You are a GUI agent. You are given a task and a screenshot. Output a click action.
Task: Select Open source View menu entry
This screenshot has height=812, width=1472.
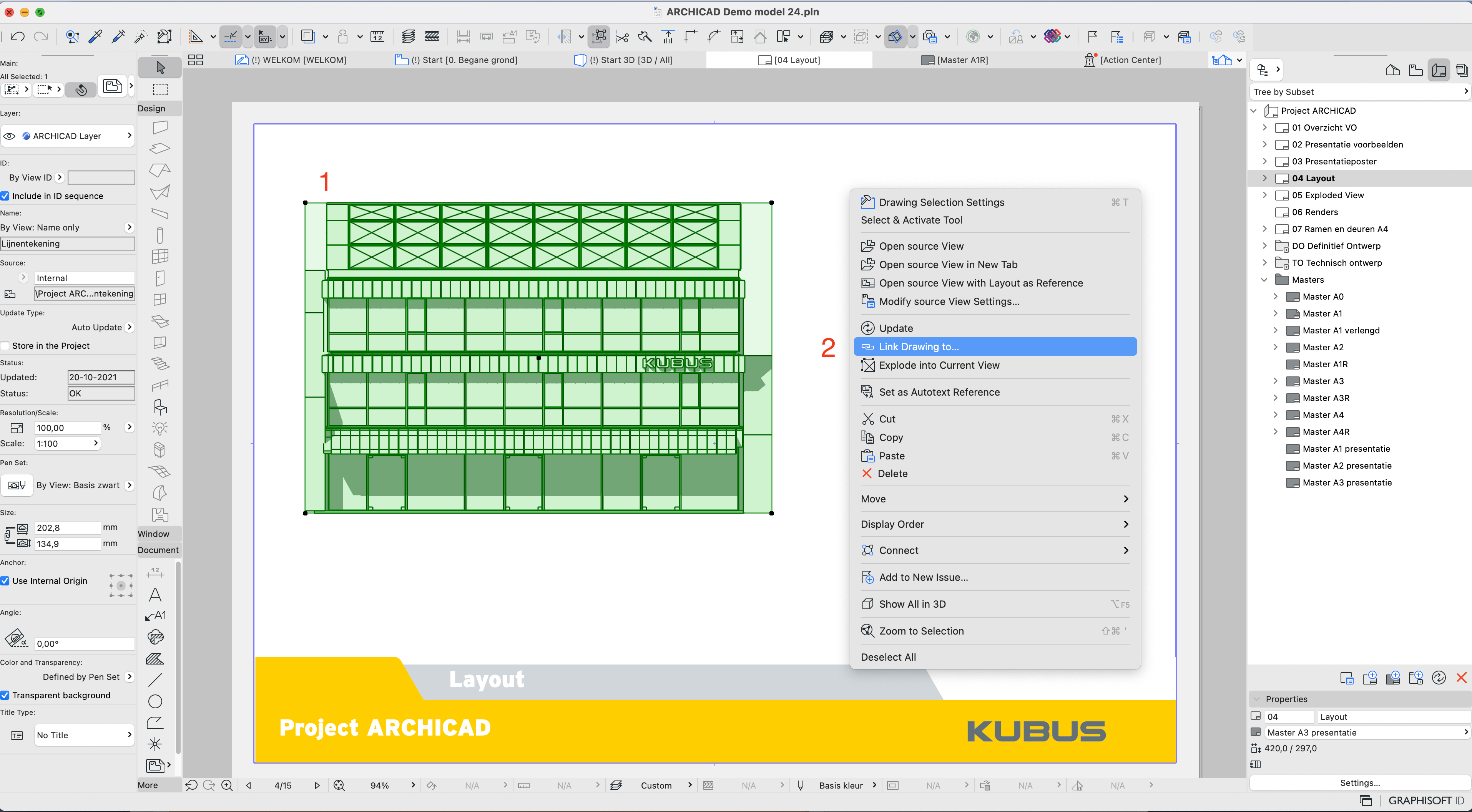[x=994, y=246]
